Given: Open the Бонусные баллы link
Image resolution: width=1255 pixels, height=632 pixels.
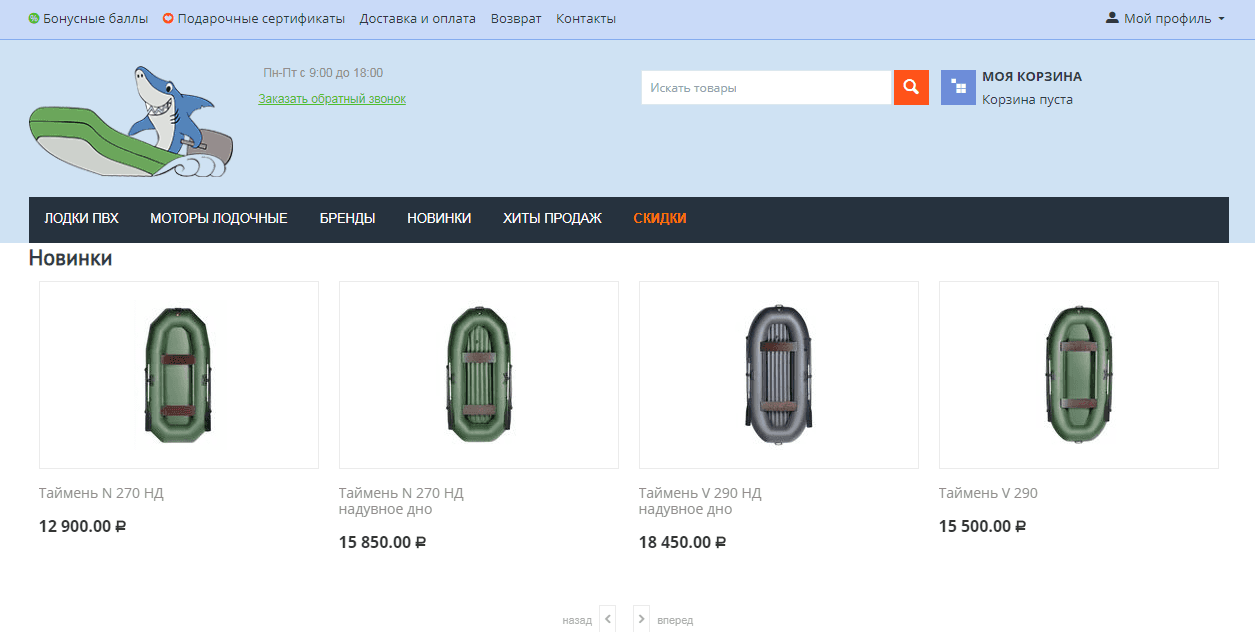Looking at the screenshot, I should tap(95, 19).
